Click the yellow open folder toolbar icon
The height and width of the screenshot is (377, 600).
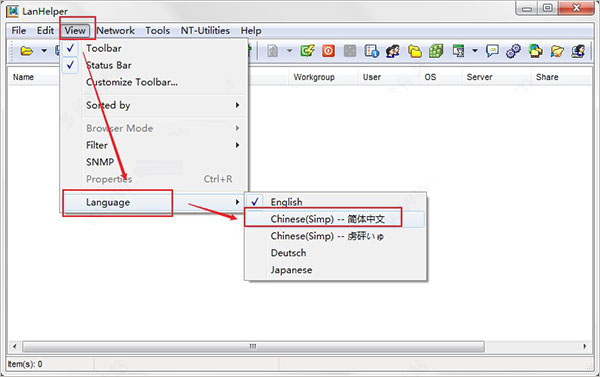[26, 51]
